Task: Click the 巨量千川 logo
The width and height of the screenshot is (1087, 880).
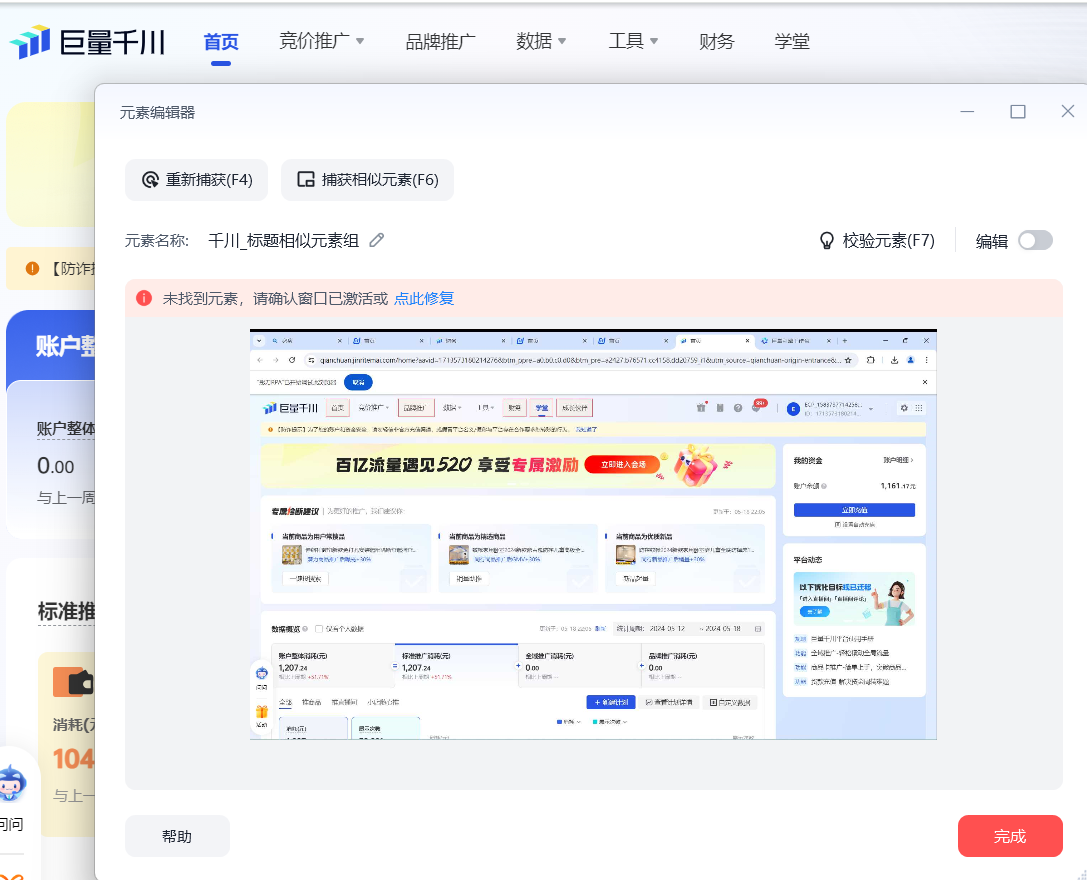Action: (87, 42)
